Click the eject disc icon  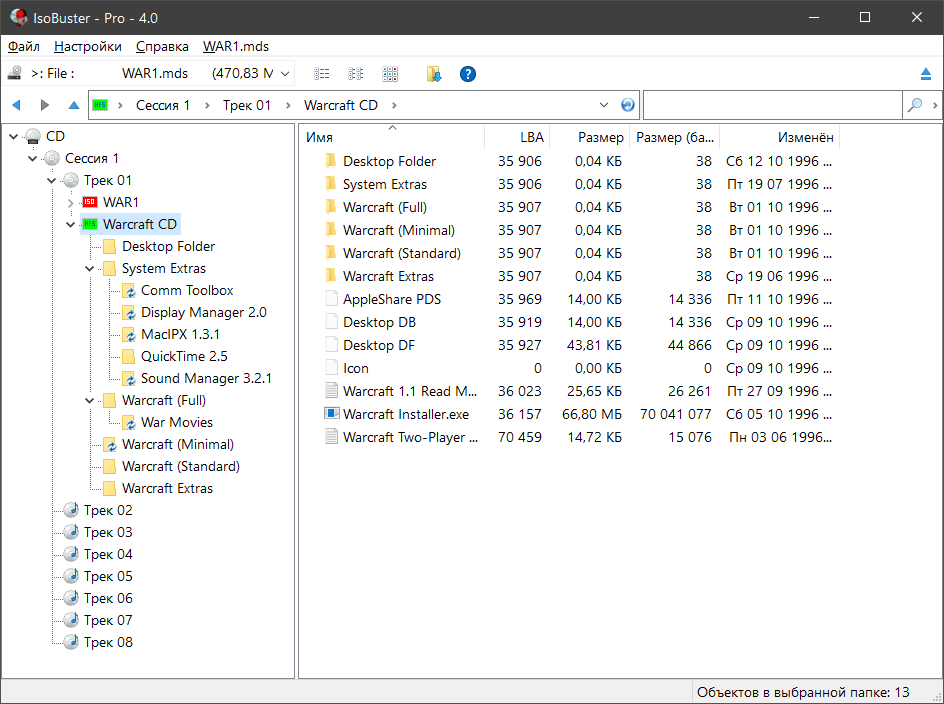tap(926, 74)
